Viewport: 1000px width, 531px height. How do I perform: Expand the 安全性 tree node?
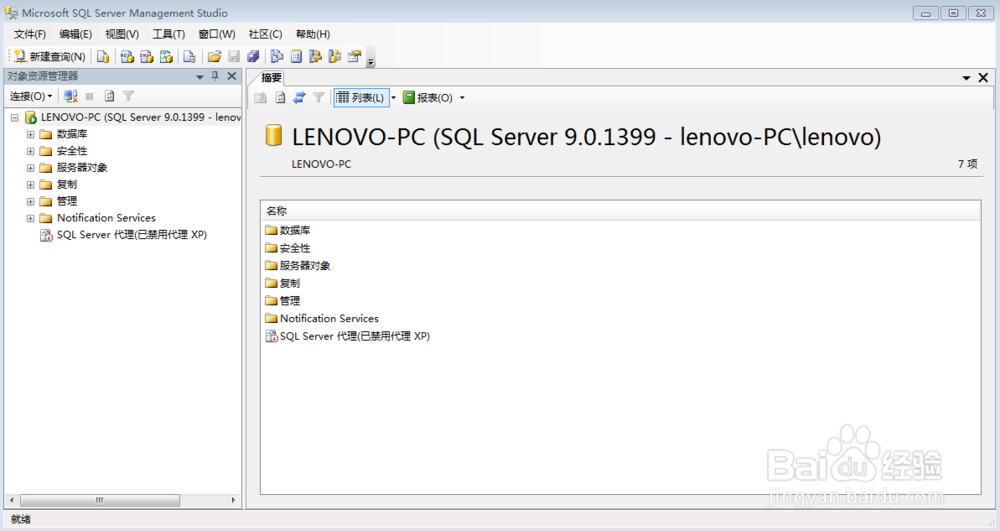pyautogui.click(x=30, y=151)
